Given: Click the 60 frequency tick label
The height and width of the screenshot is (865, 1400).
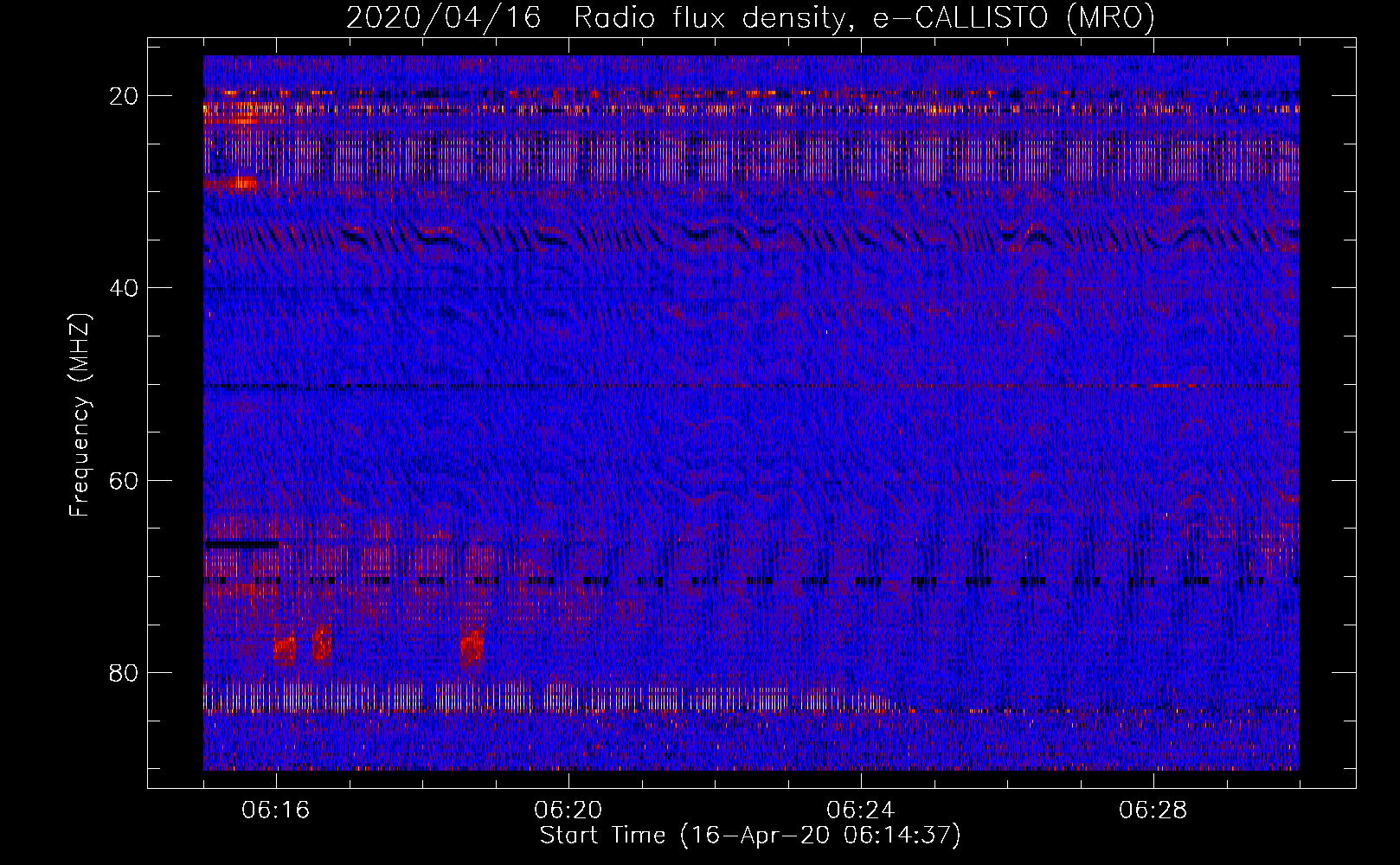Looking at the screenshot, I should [x=124, y=480].
